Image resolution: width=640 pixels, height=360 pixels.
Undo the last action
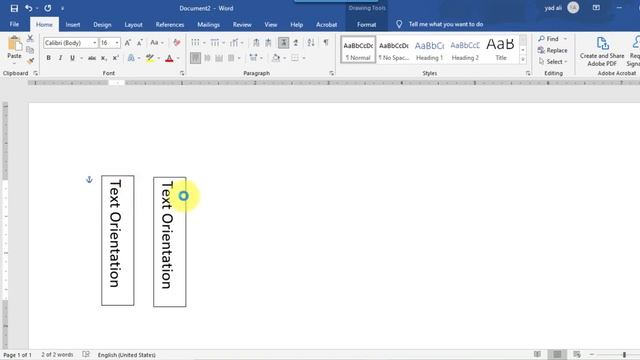tap(28, 8)
